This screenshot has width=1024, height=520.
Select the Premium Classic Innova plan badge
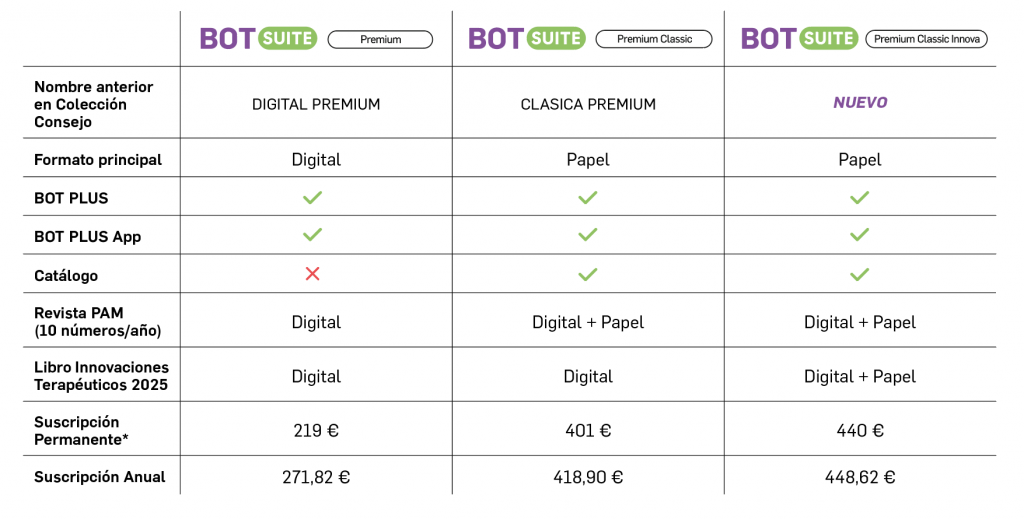[927, 39]
